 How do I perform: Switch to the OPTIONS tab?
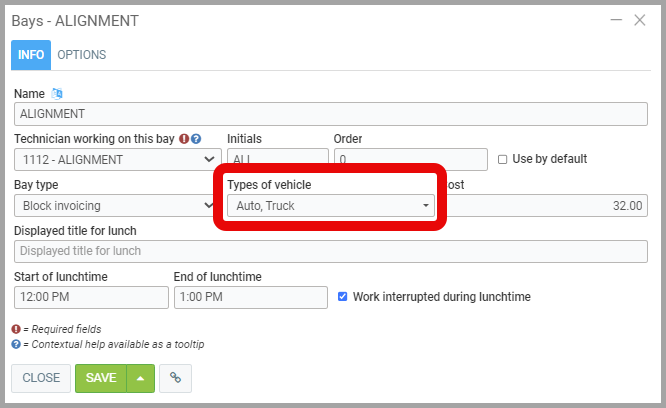coord(81,55)
